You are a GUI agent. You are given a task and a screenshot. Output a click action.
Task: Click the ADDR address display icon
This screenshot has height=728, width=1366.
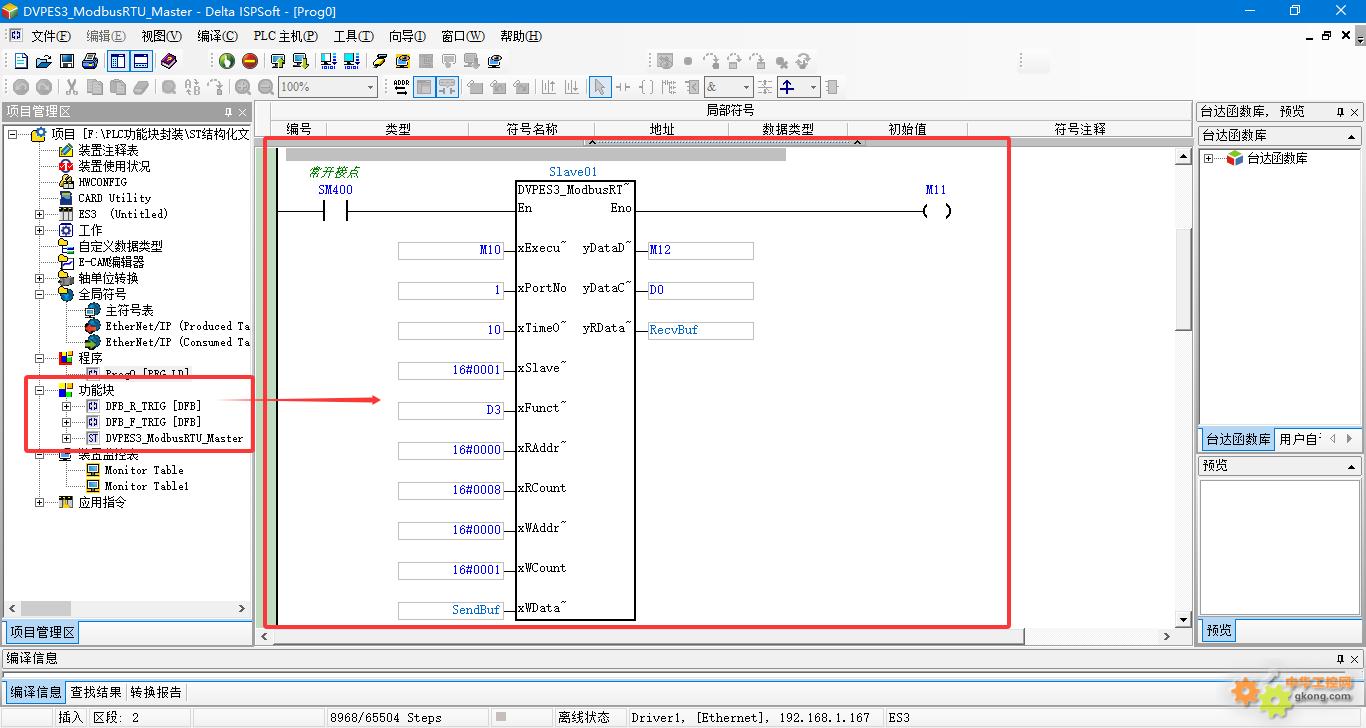(401, 87)
